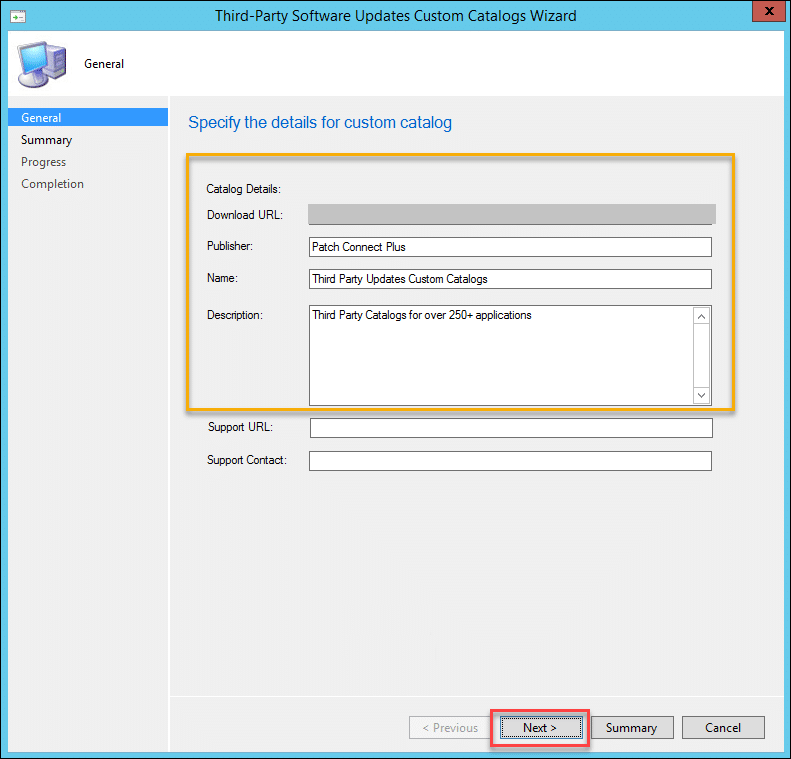Viewport: 791px width, 759px height.
Task: Select the Progress step in sidebar
Action: [43, 162]
